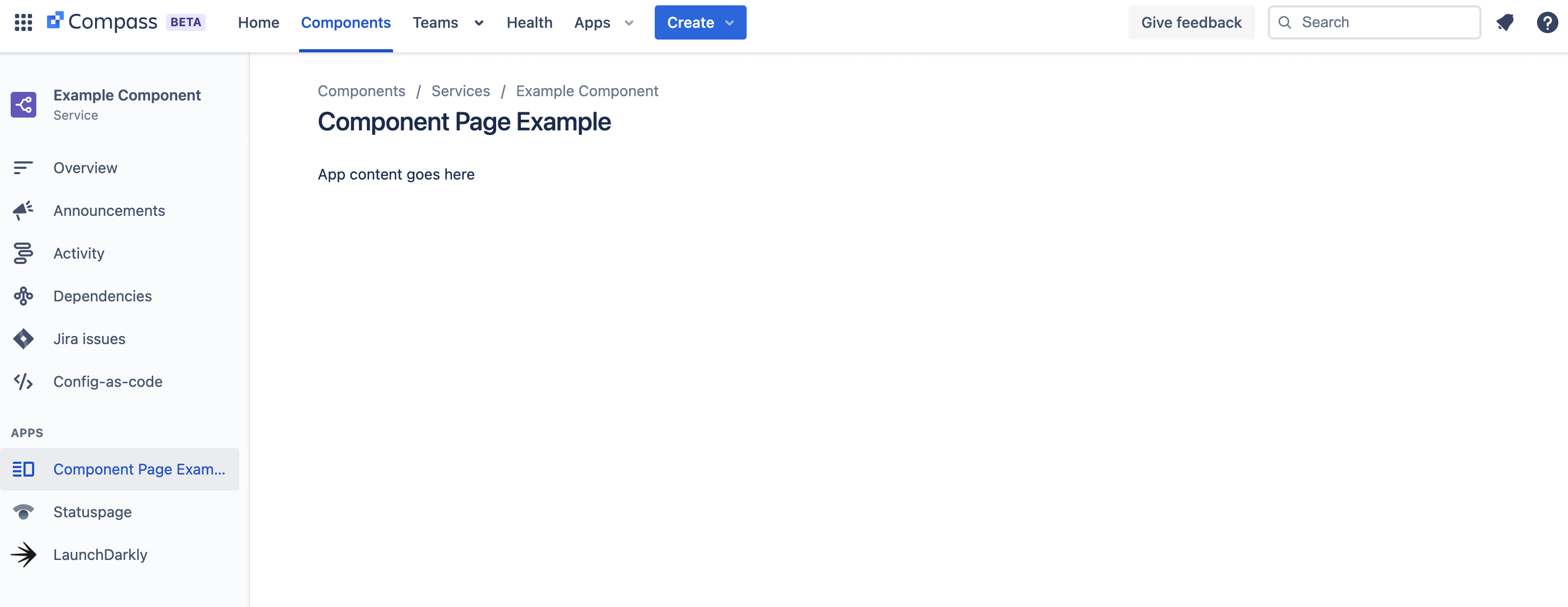Open the Statuspage app icon

coord(22,511)
